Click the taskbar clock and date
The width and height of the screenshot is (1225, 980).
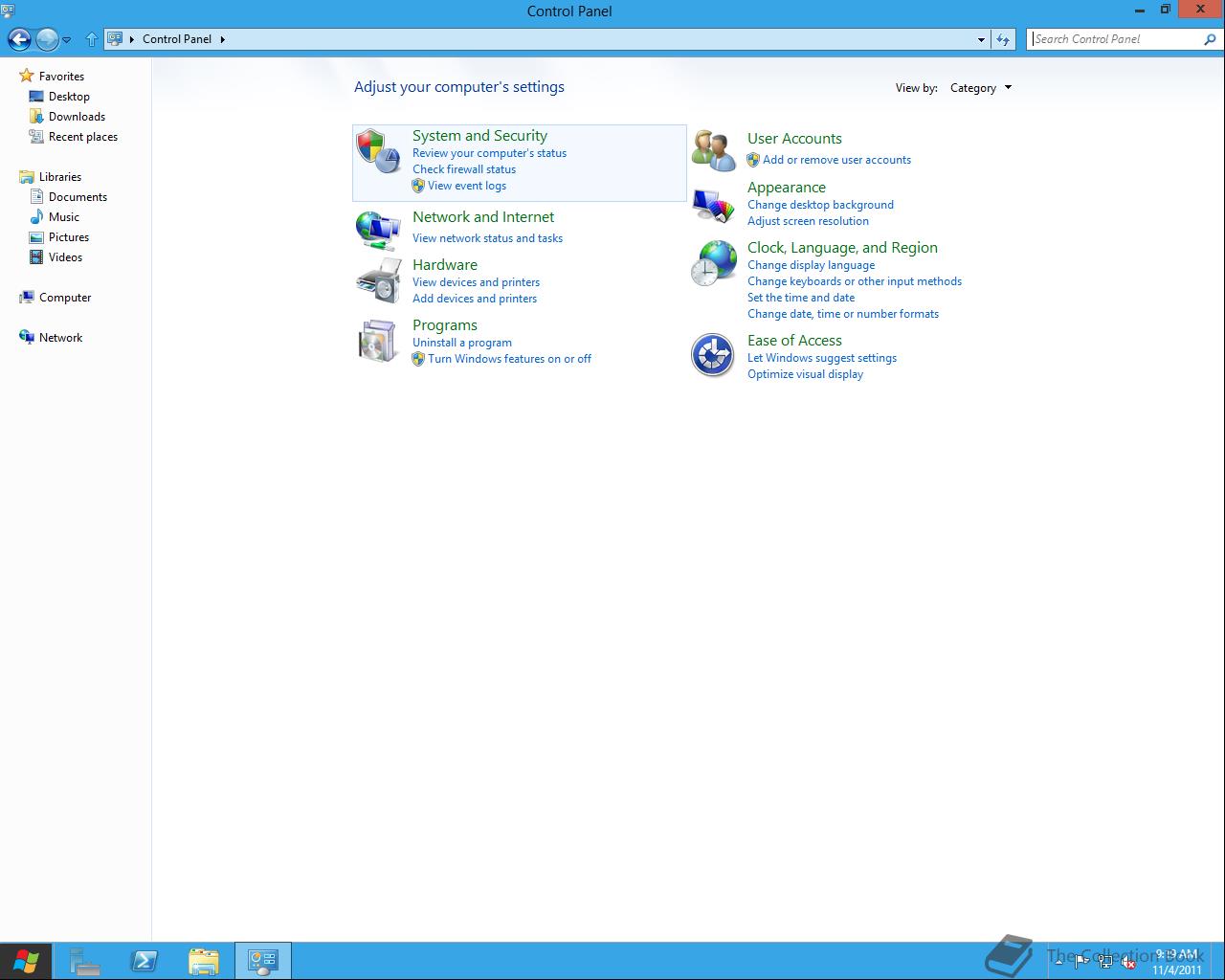(1177, 962)
